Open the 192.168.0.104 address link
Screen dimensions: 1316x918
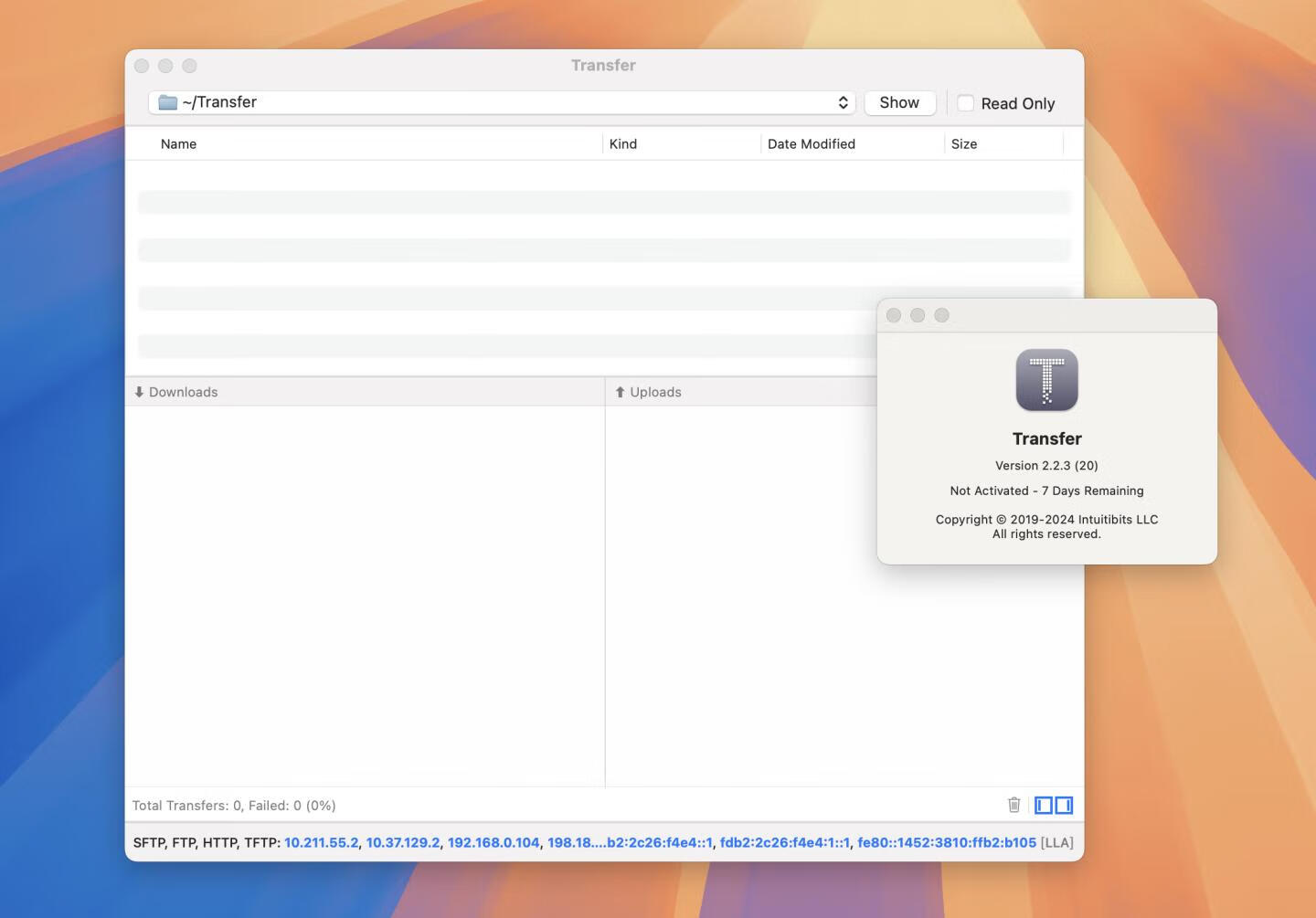tap(493, 842)
